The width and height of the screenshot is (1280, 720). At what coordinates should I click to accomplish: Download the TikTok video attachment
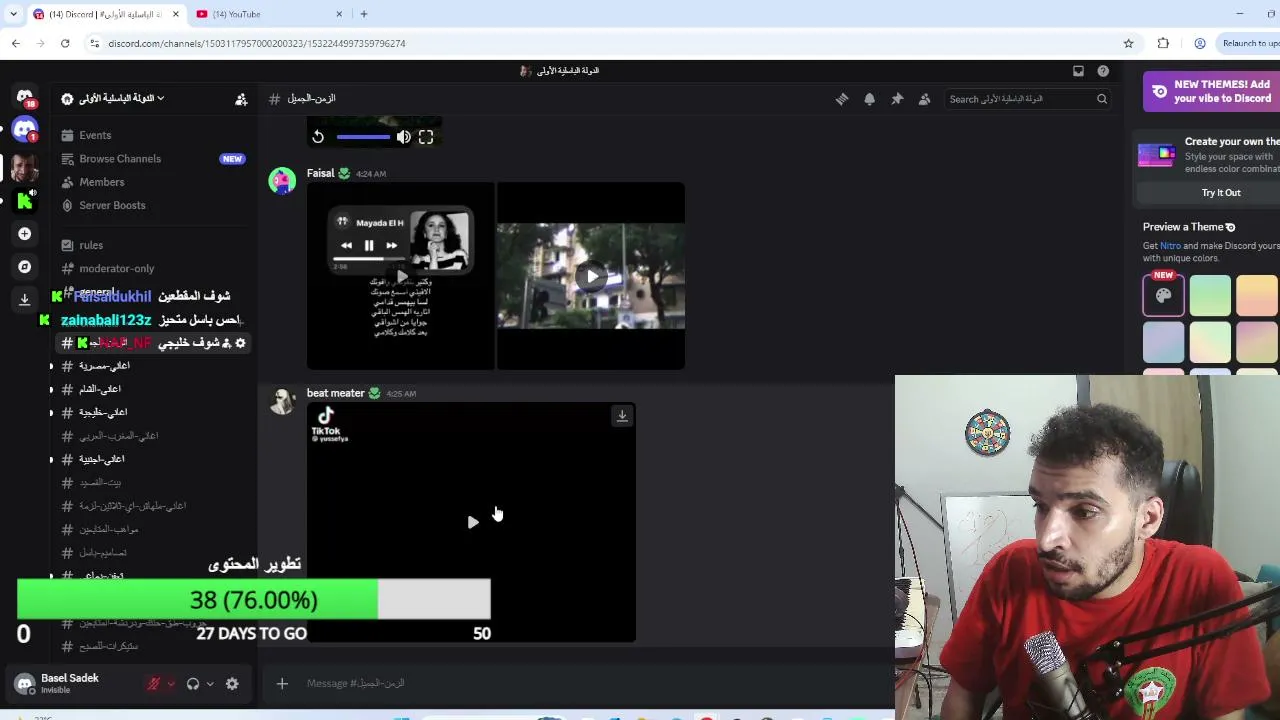click(622, 416)
